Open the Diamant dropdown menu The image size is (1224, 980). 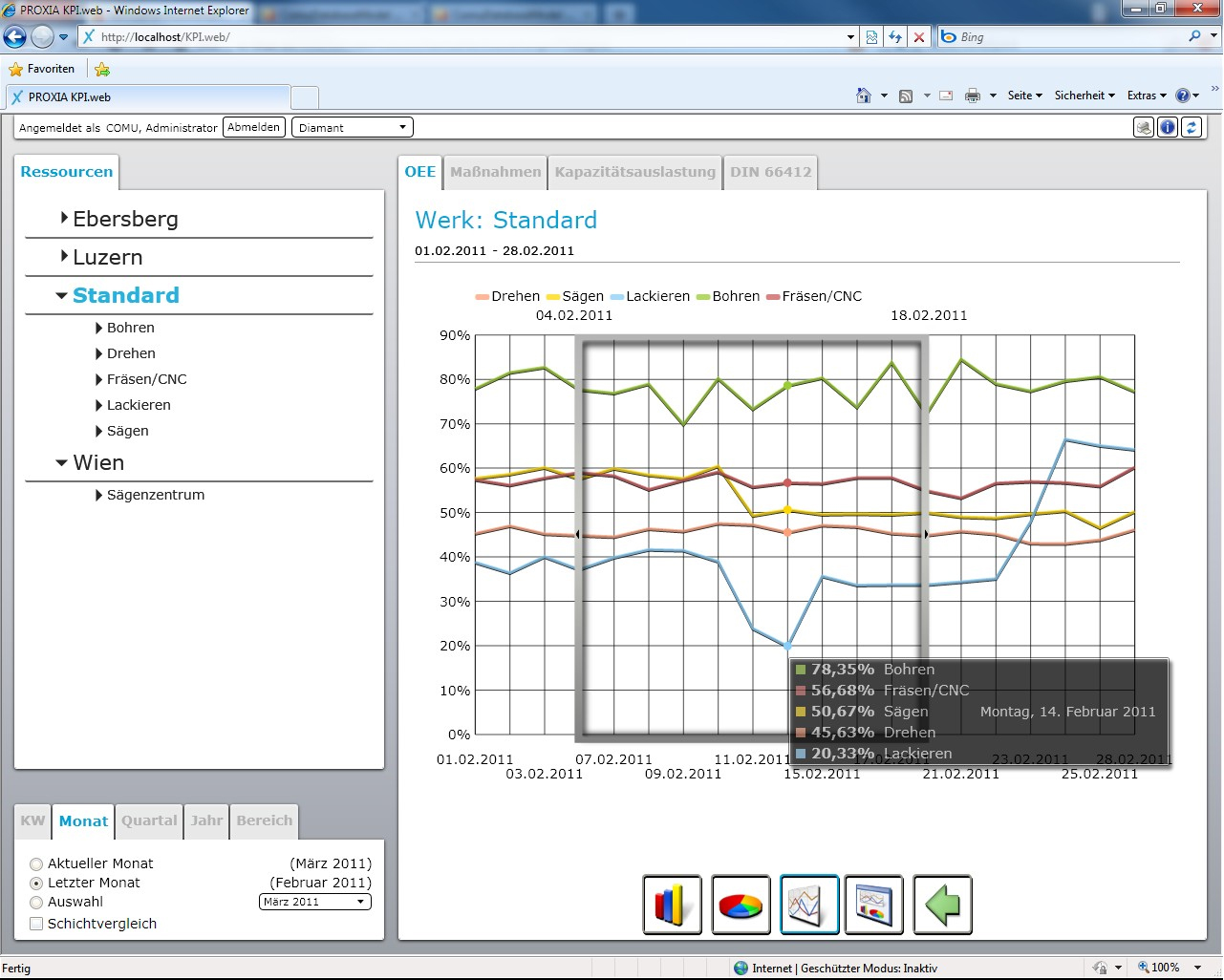pyautogui.click(x=352, y=126)
